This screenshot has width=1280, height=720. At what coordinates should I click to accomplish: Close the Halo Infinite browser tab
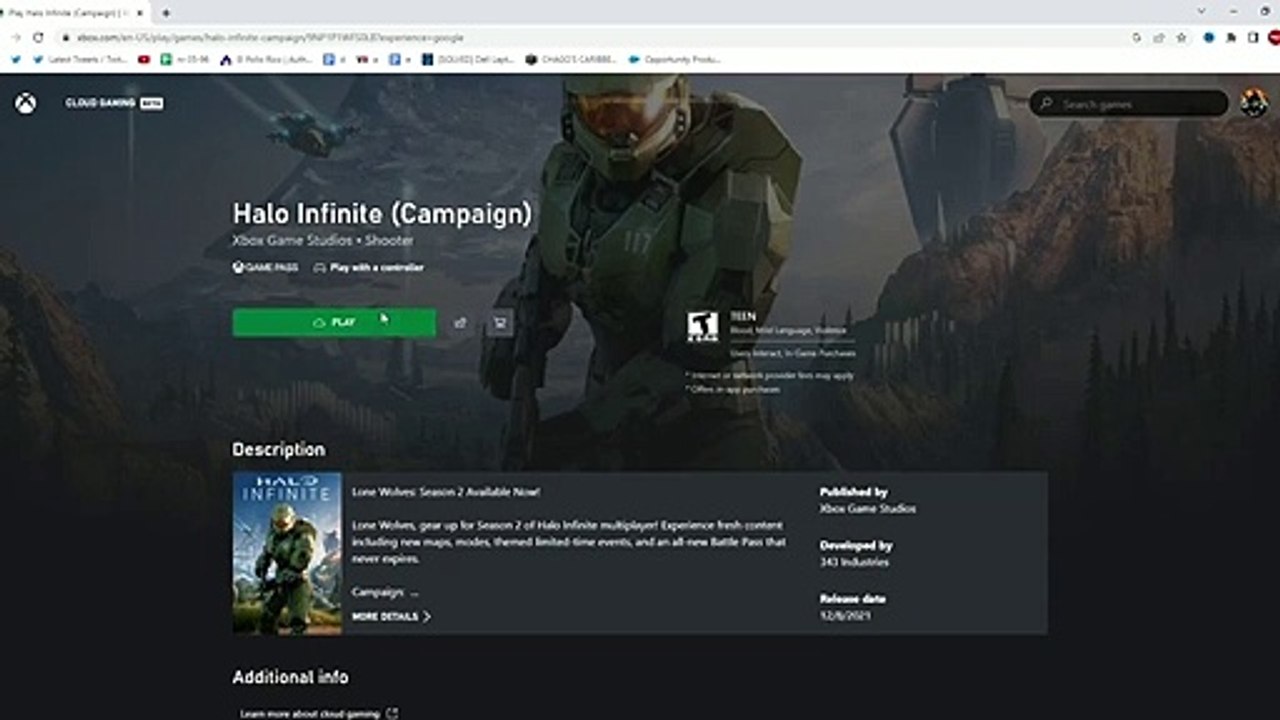[140, 13]
